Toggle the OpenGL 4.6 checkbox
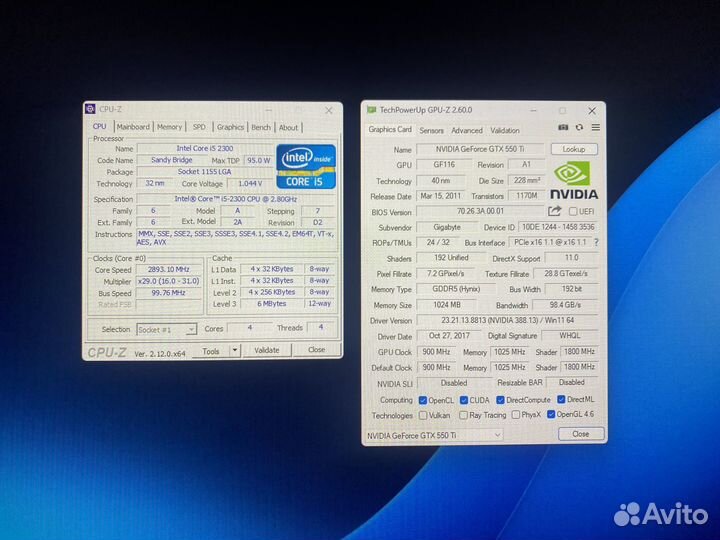 551,414
